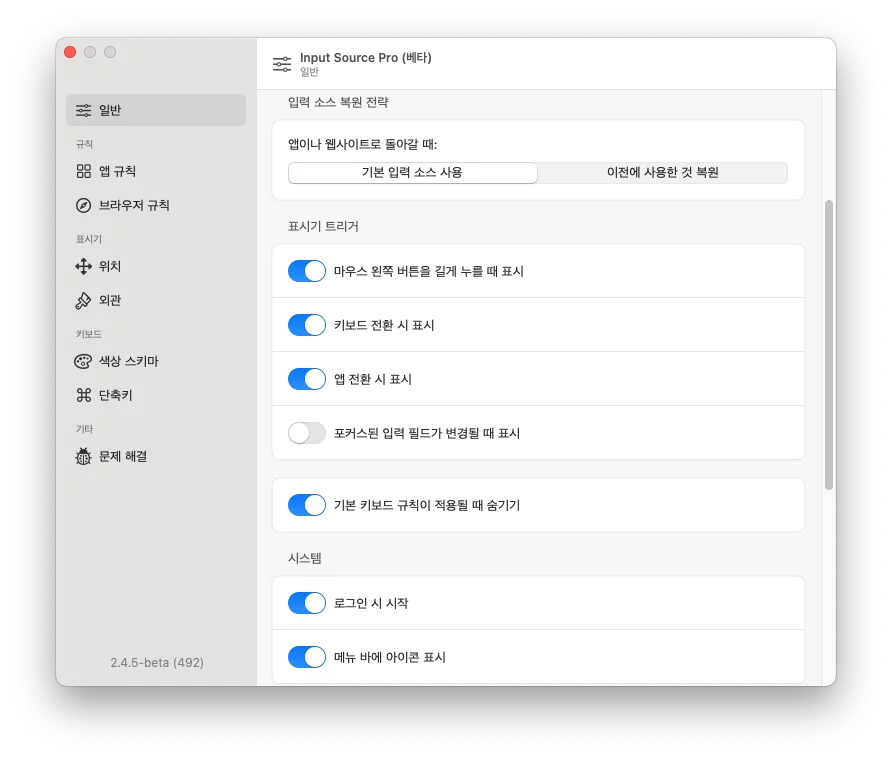Open the 일반 sidebar section
Screen dimensions: 892x760
click(x=156, y=110)
